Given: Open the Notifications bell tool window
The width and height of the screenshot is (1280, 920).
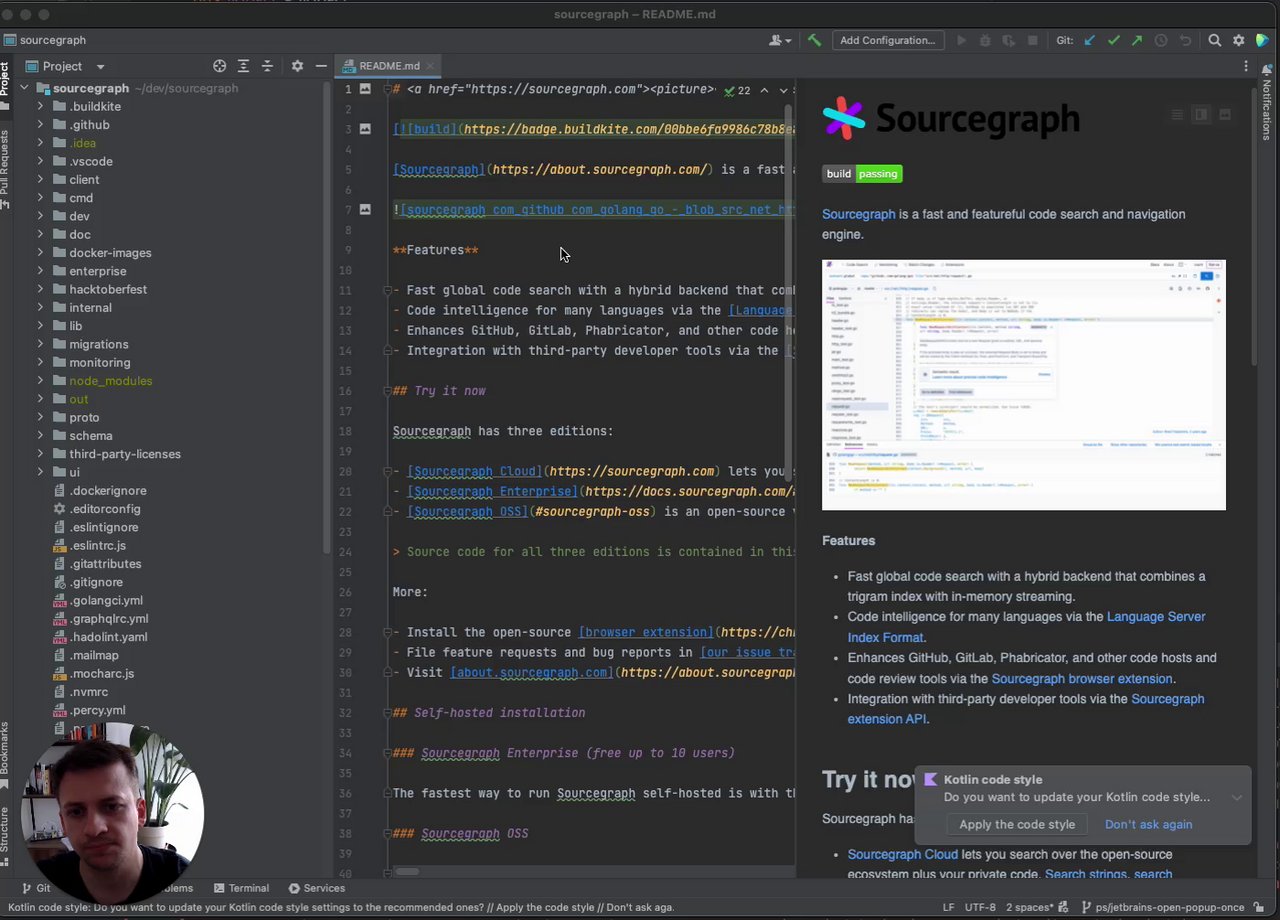Looking at the screenshot, I should [x=1266, y=68].
